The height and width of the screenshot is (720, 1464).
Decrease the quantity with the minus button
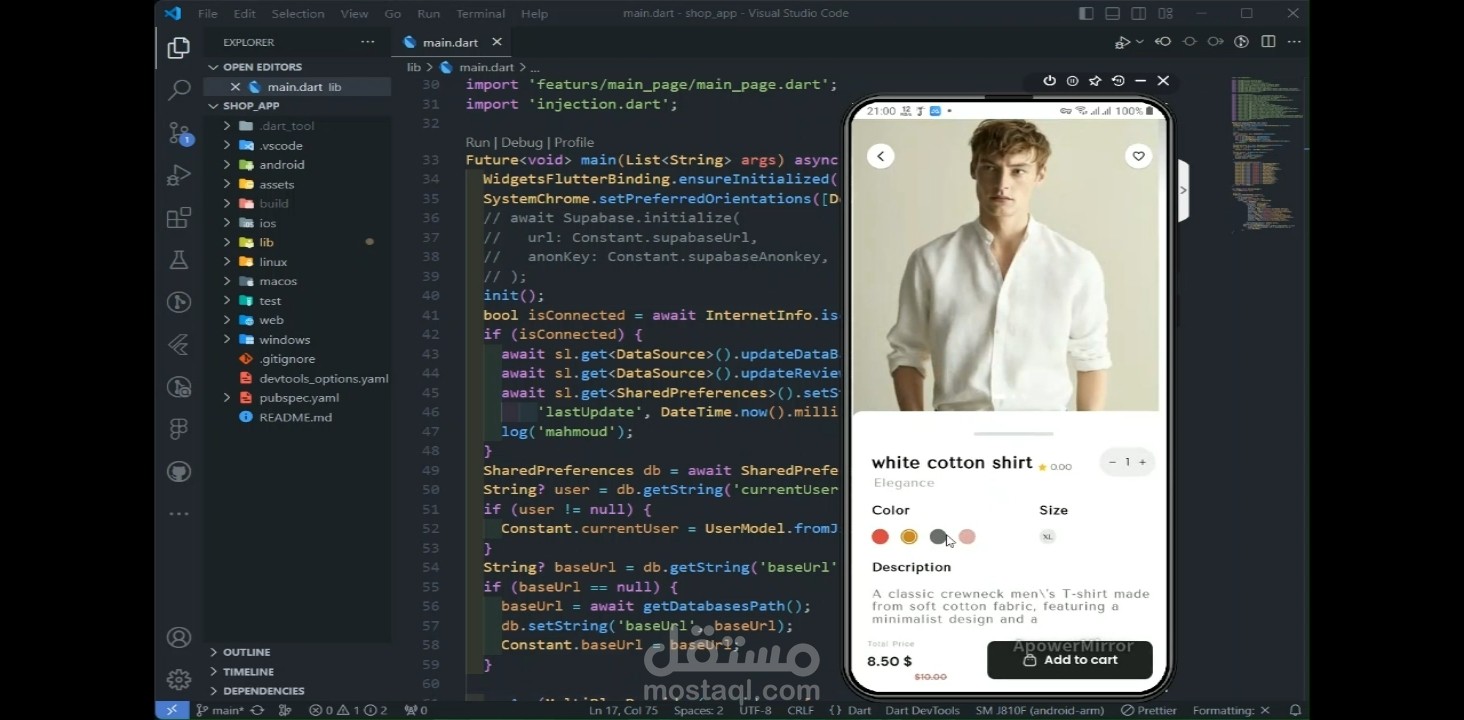pos(1112,462)
